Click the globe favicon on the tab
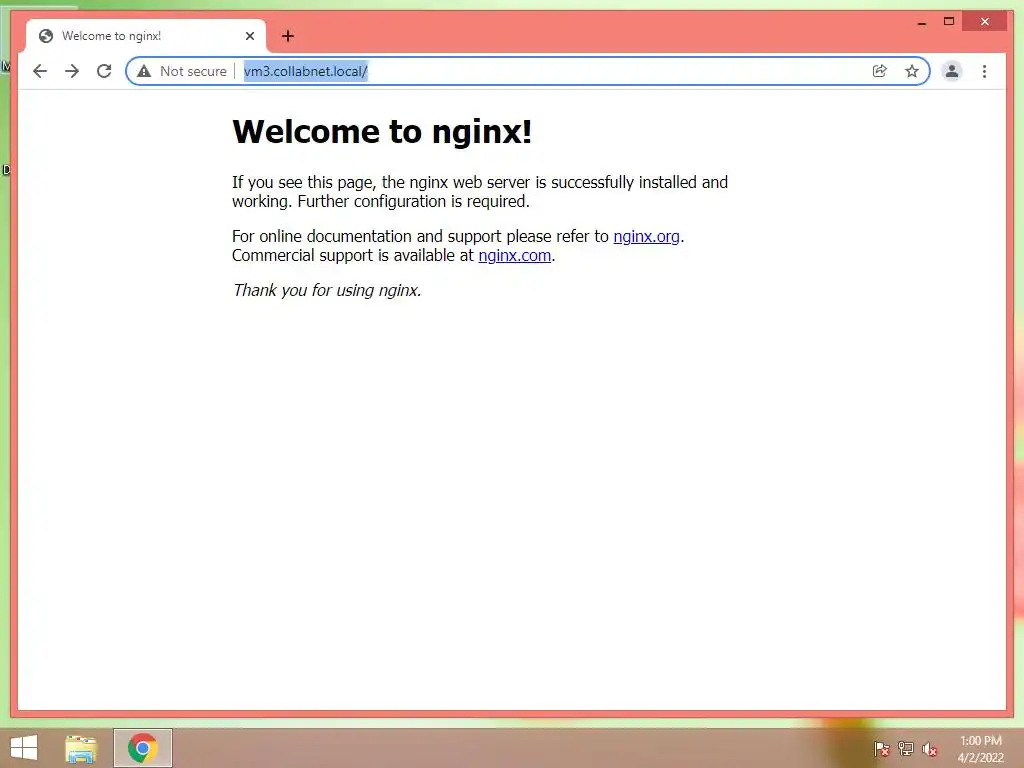This screenshot has width=1024, height=768. 46,36
